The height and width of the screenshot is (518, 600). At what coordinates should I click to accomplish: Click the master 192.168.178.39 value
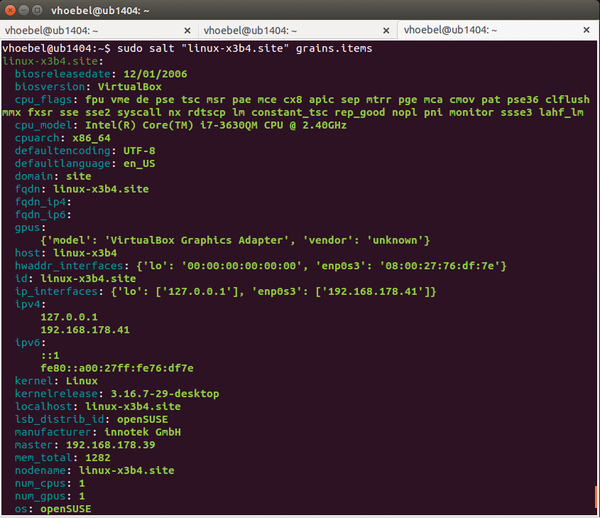coord(111,445)
